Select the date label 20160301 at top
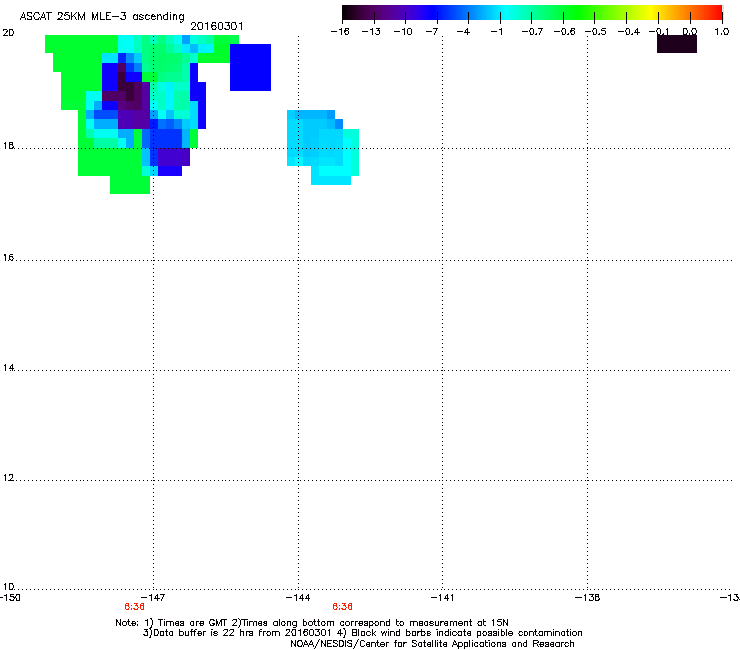The image size is (740, 650). 217,26
